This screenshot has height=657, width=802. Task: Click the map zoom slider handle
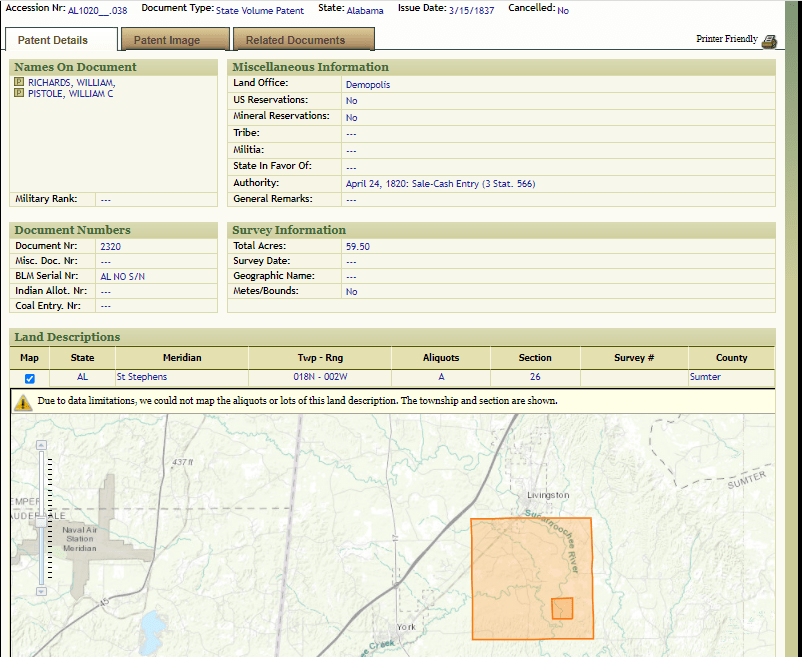[41, 520]
